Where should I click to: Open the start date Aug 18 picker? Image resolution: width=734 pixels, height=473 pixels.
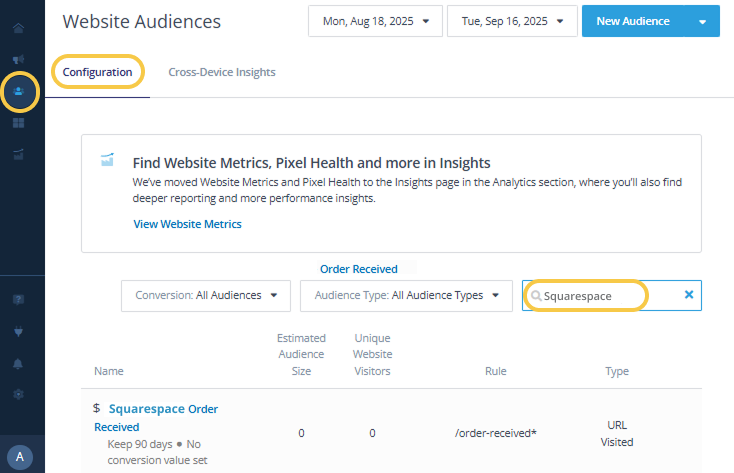coord(373,21)
